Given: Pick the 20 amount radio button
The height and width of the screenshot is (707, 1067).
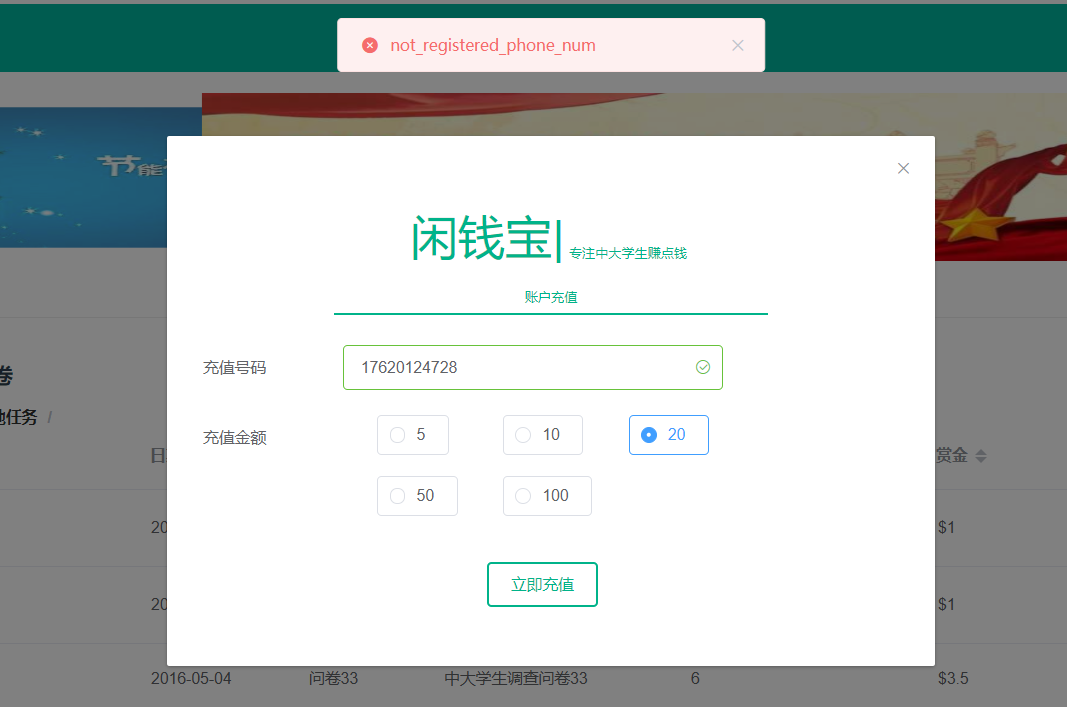Looking at the screenshot, I should pyautogui.click(x=649, y=435).
